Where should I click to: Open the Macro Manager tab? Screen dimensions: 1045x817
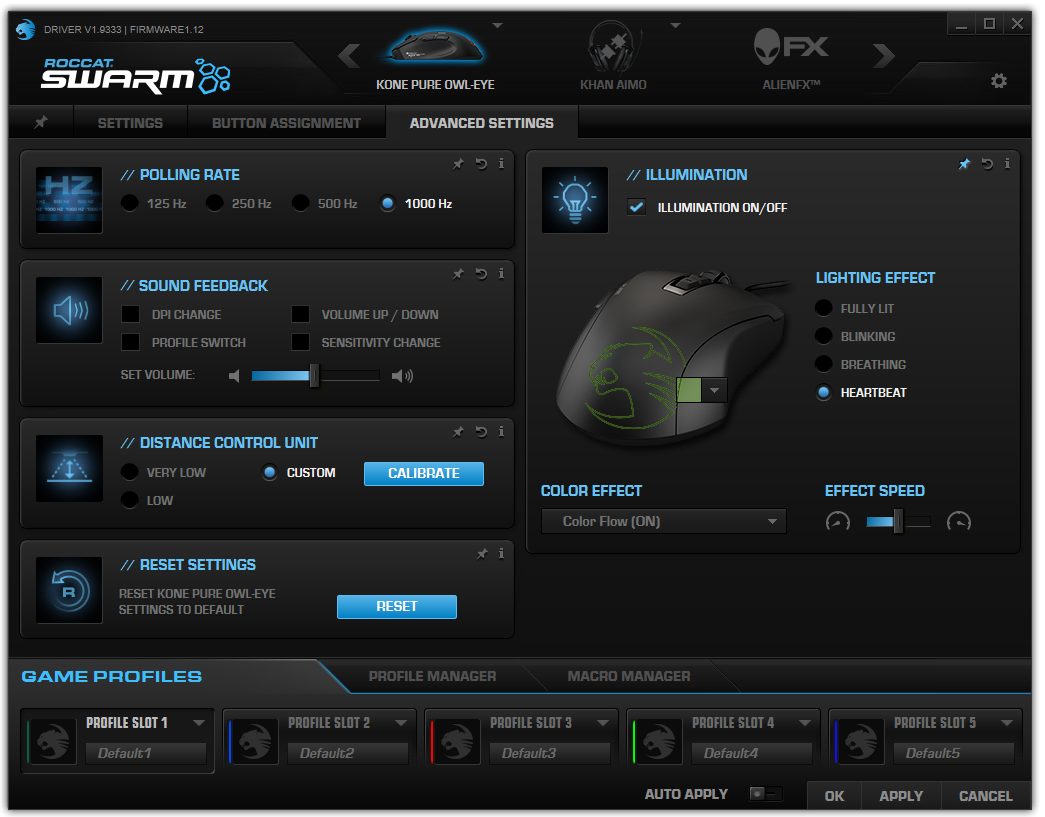629,676
